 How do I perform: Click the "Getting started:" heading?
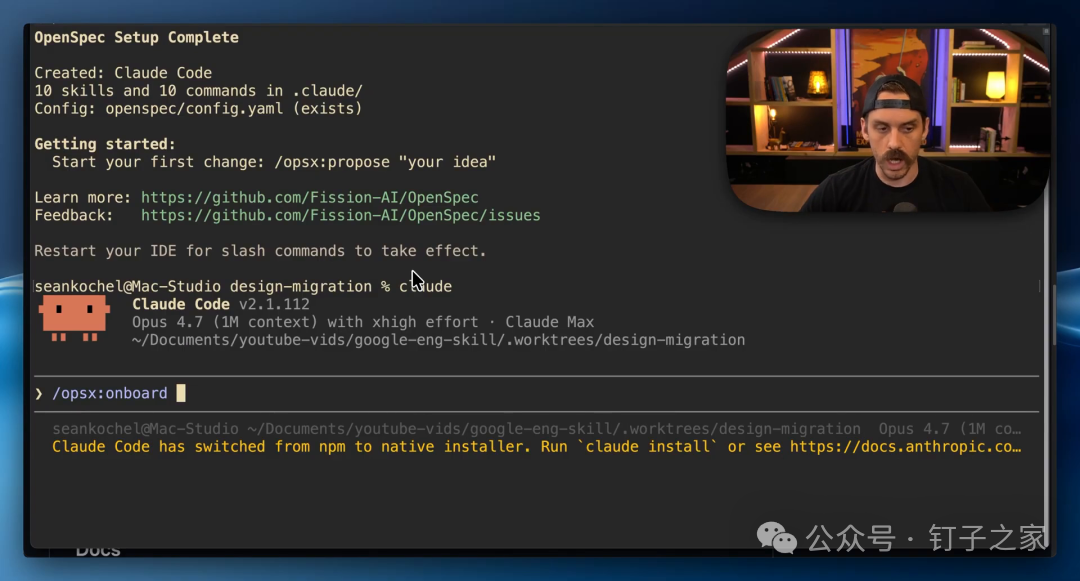105,145
